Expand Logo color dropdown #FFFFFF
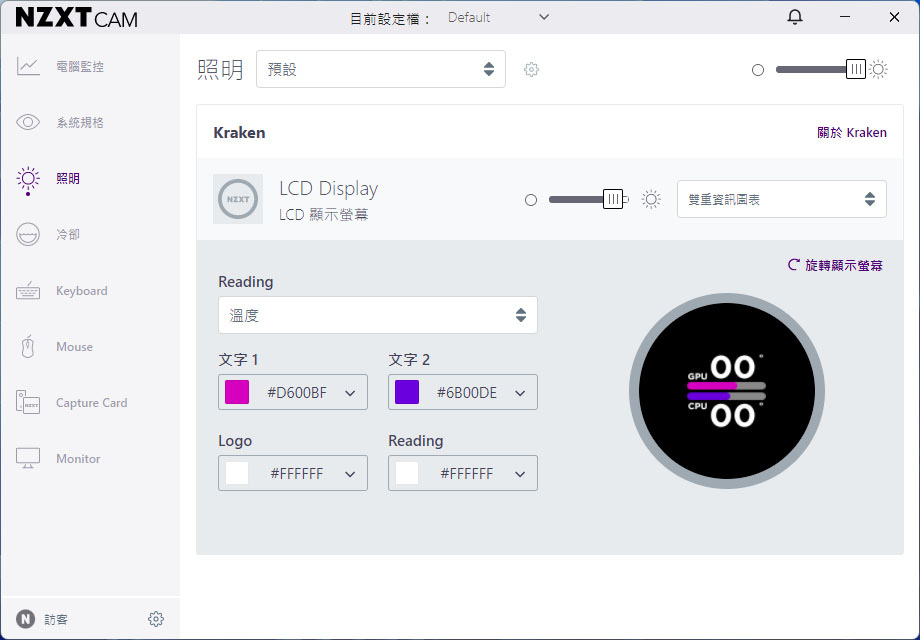The height and width of the screenshot is (640, 920). (293, 473)
